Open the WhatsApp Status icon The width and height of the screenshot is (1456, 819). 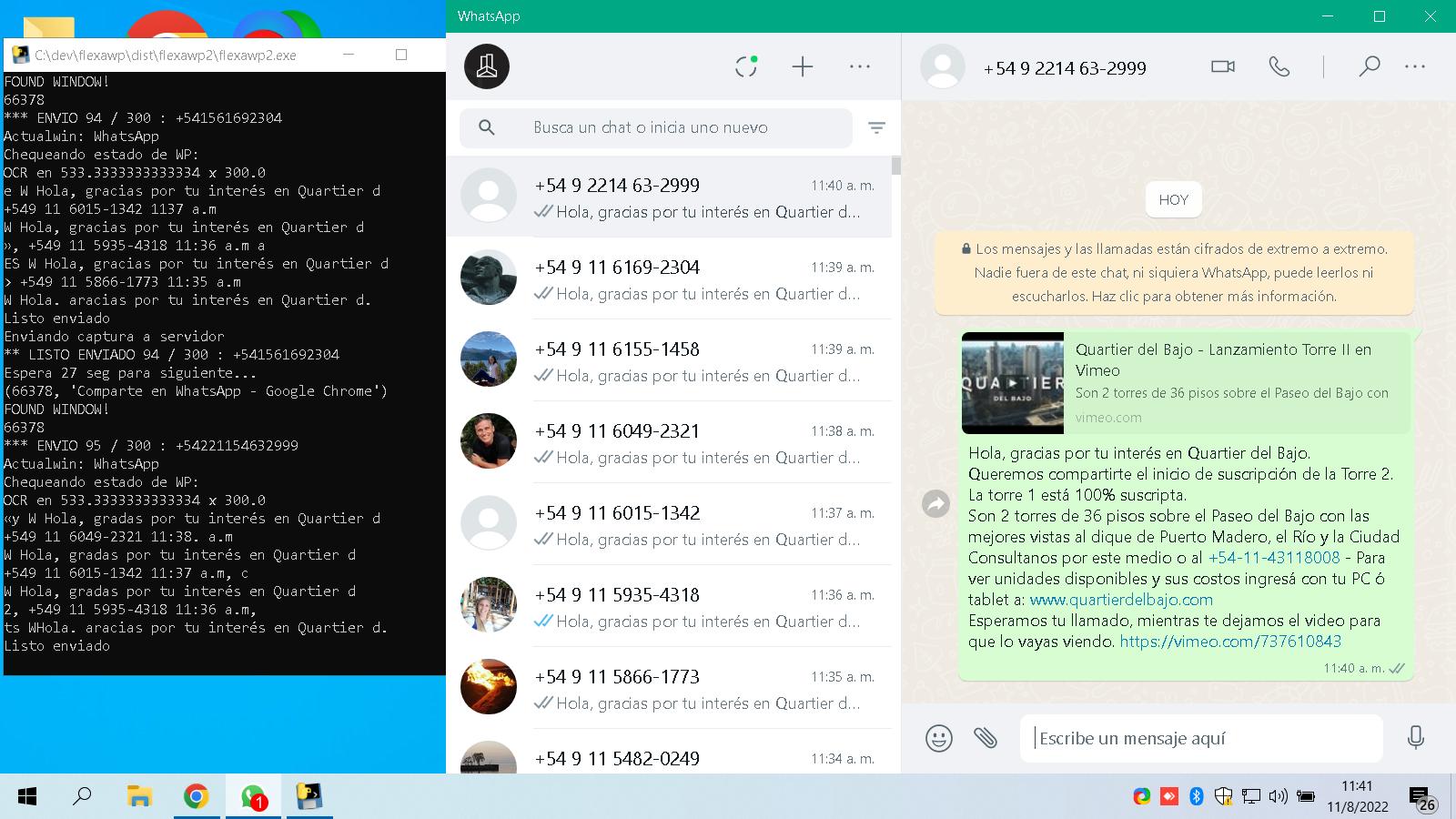[746, 66]
